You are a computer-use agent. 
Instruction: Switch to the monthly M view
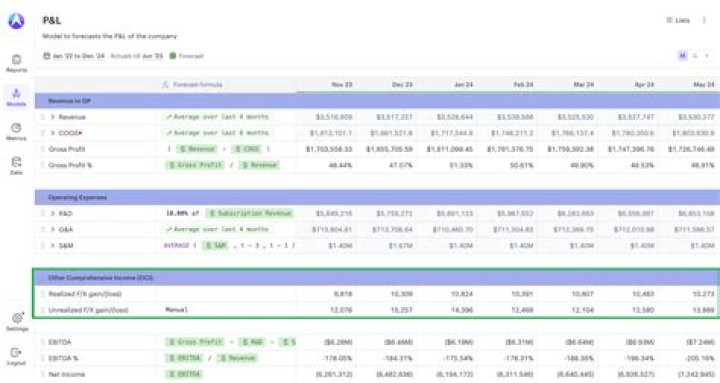pos(683,56)
